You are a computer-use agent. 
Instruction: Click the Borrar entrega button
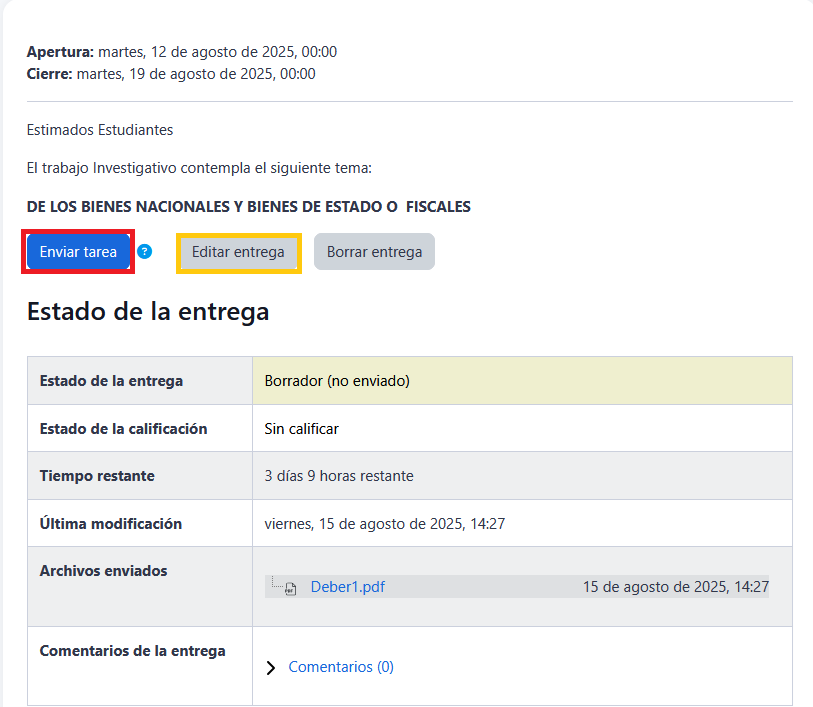(374, 252)
